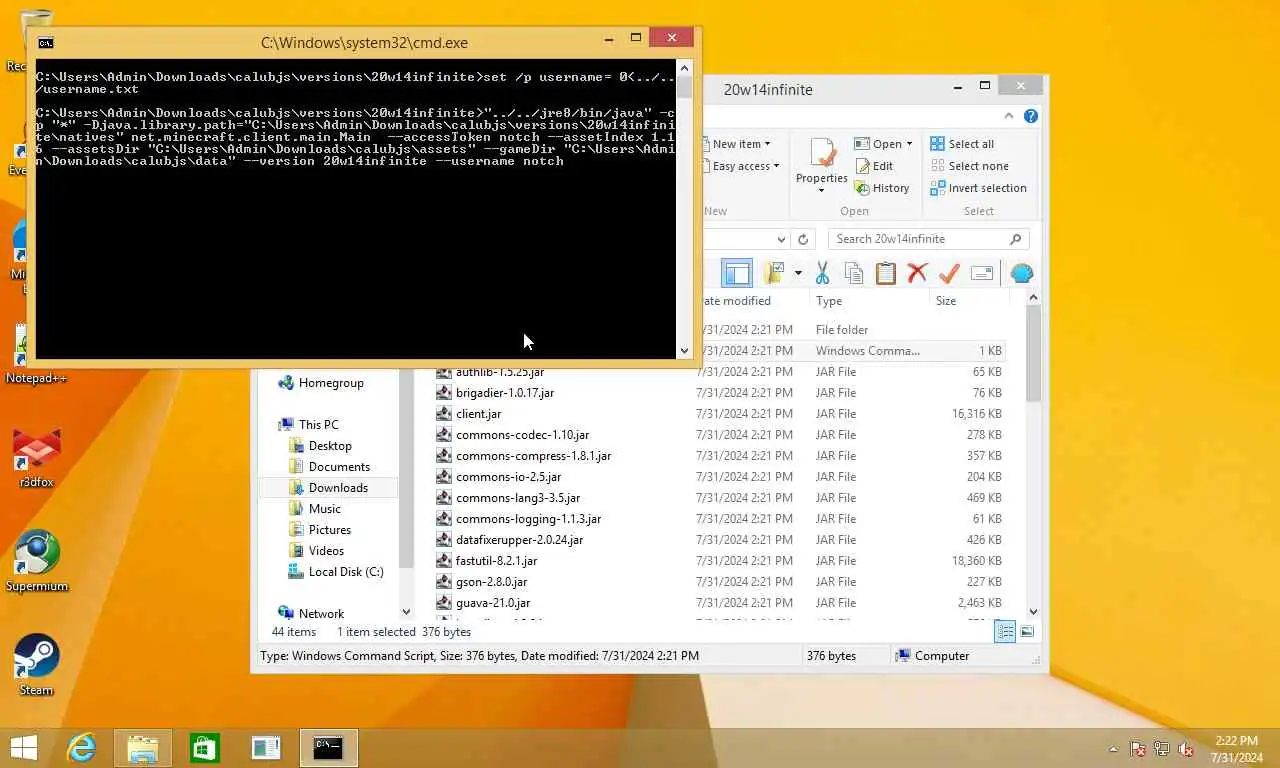The image size is (1280, 768).
Task: Click the Copy pages icon in Explorer toolbar
Action: (x=853, y=273)
